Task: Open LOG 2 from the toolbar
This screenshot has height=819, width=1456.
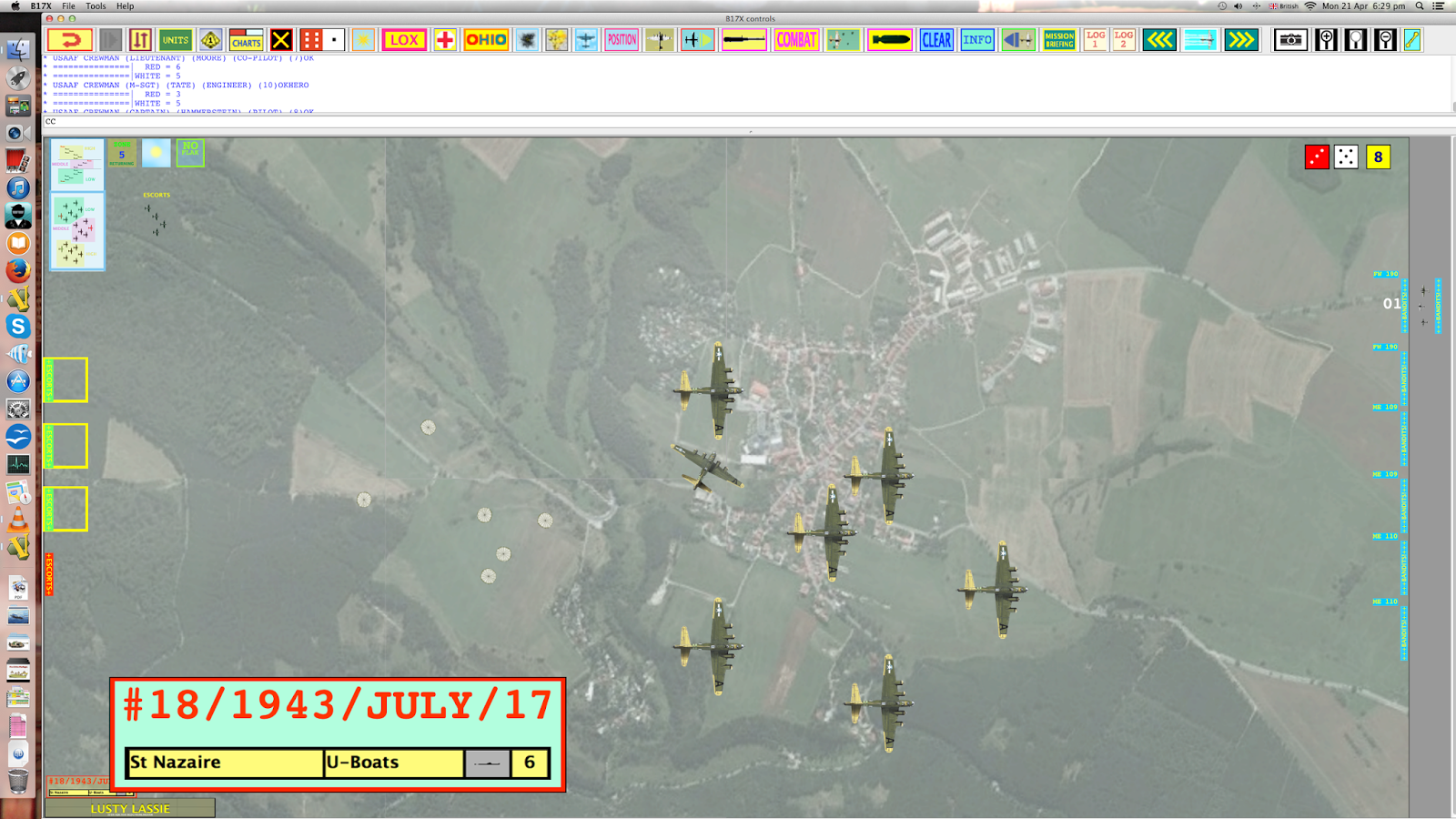Action: pos(1124,40)
